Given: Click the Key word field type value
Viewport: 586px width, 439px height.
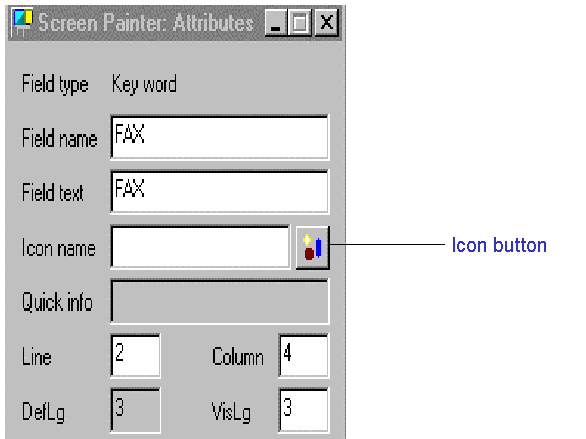Looking at the screenshot, I should coord(144,84).
